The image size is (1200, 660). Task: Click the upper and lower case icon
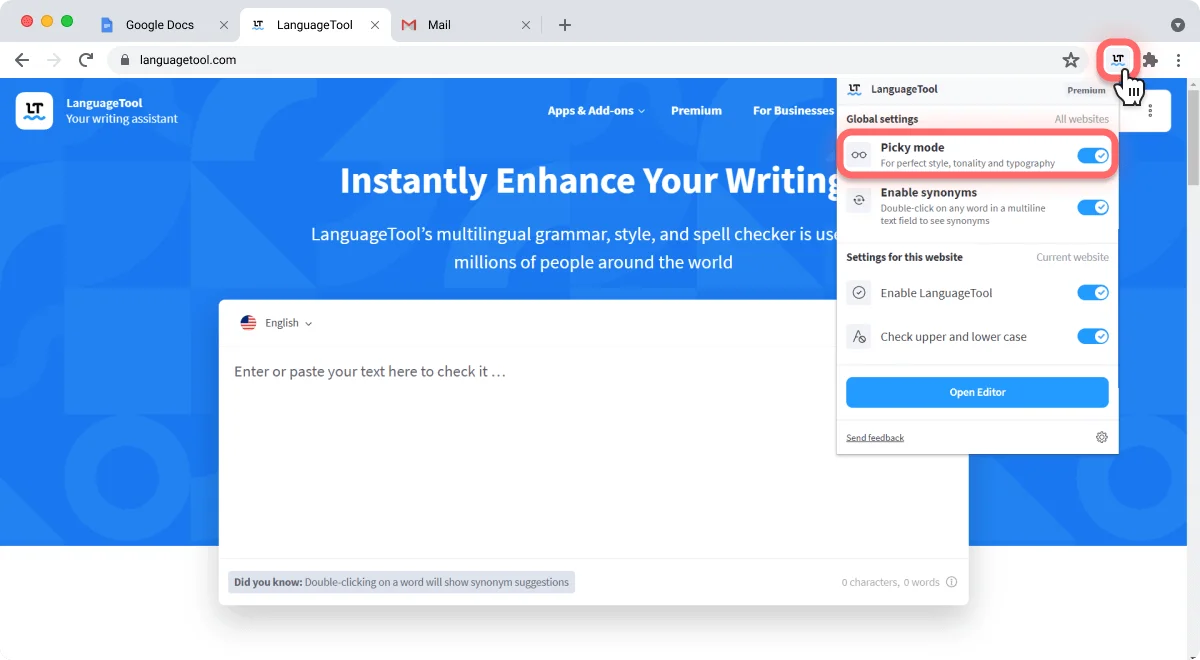pos(858,337)
